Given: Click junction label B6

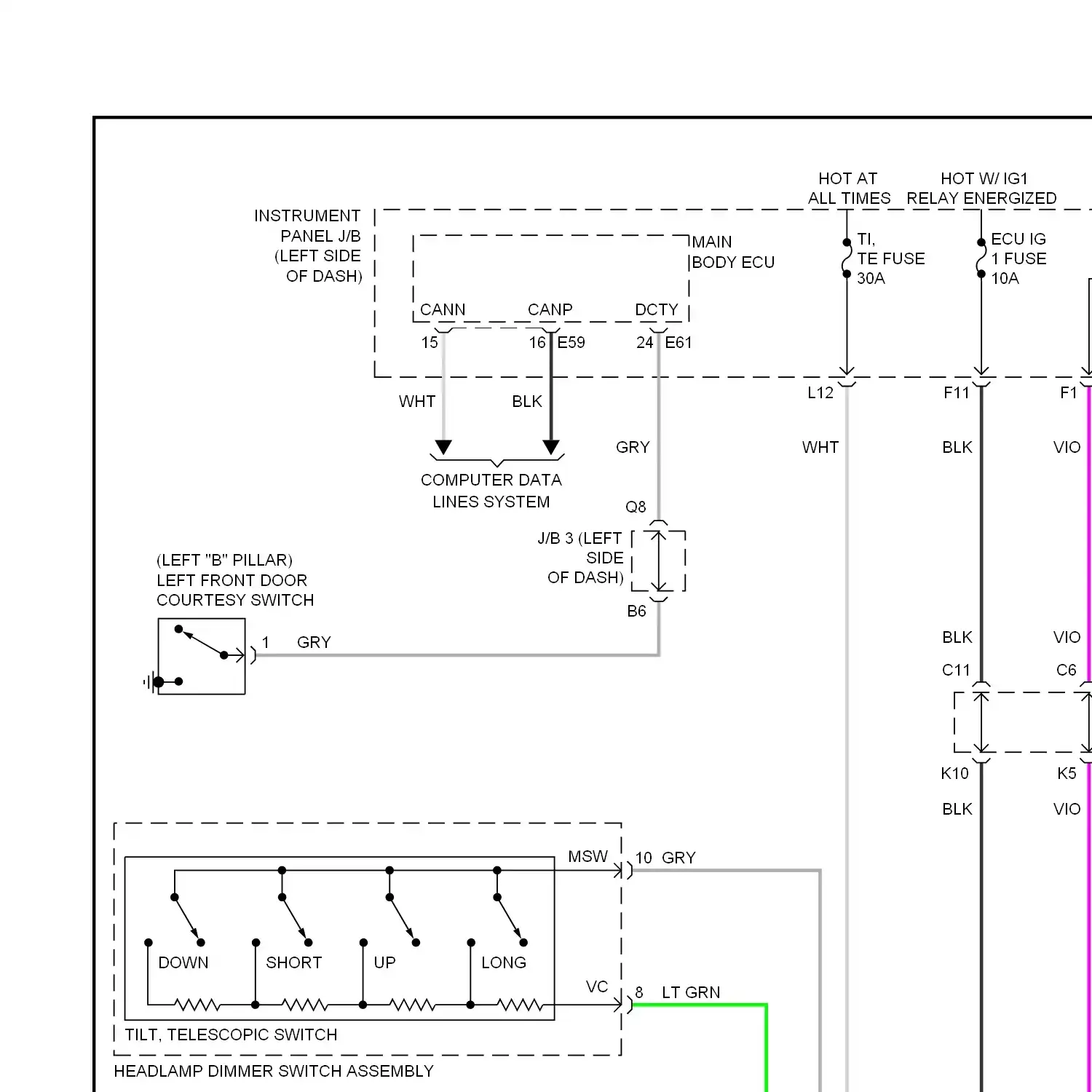Looking at the screenshot, I should (x=636, y=611).
